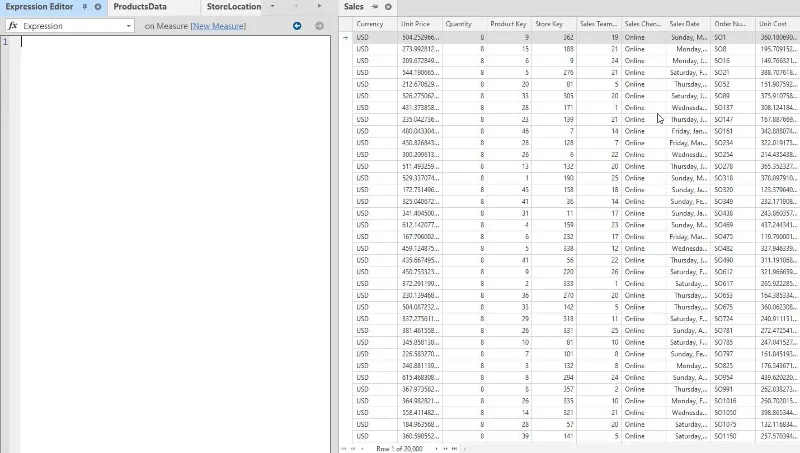The width and height of the screenshot is (800, 453).
Task: Pin the Sales preview tab
Action: (x=375, y=7)
